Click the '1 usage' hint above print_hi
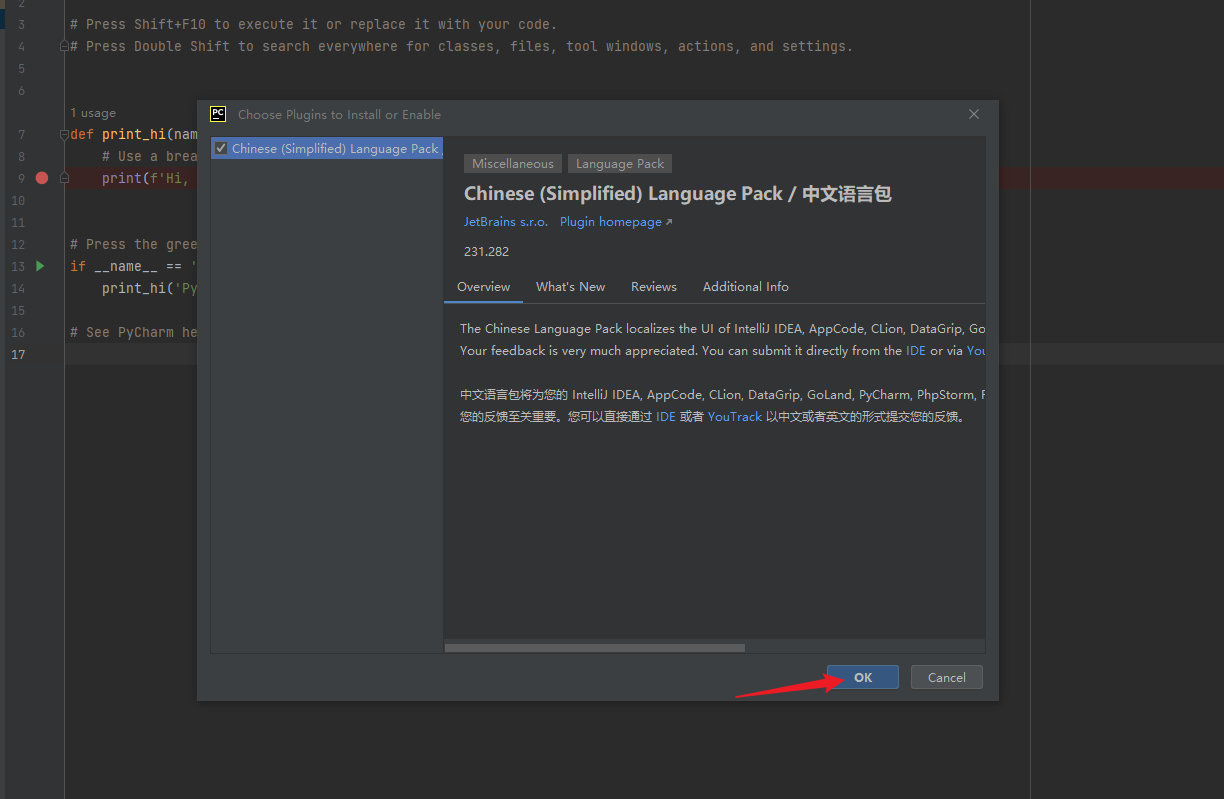The height and width of the screenshot is (799, 1224). (x=93, y=113)
